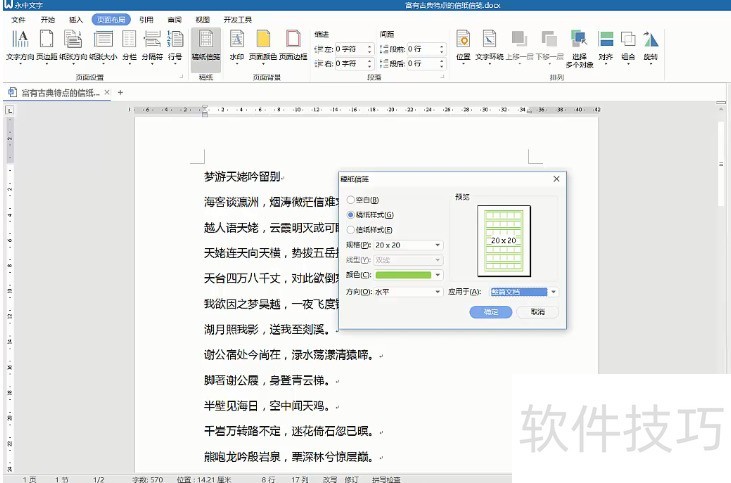Open the 纸张方向 paper orientation tool
The image size is (731, 483).
click(73, 46)
